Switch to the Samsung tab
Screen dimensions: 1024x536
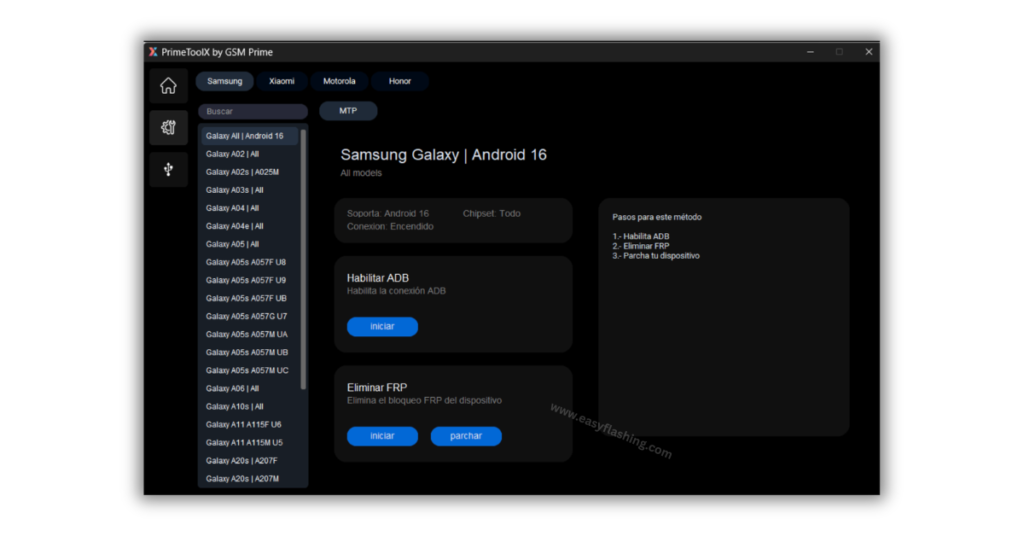coord(225,81)
